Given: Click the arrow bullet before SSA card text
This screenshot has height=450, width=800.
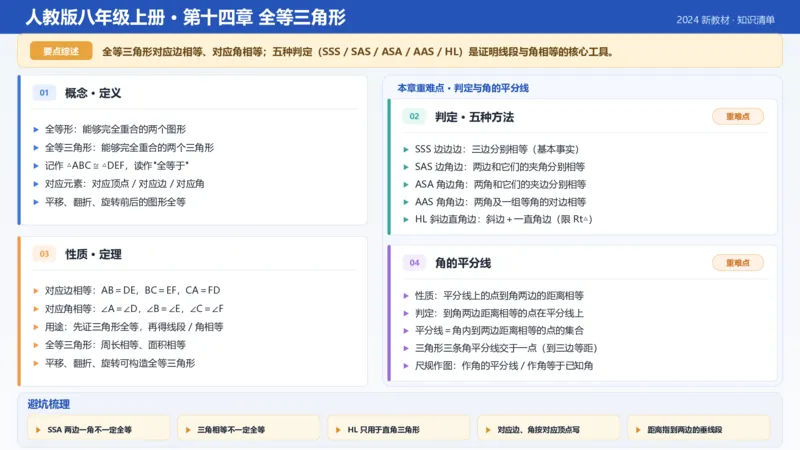Looking at the screenshot, I should pos(38,430).
